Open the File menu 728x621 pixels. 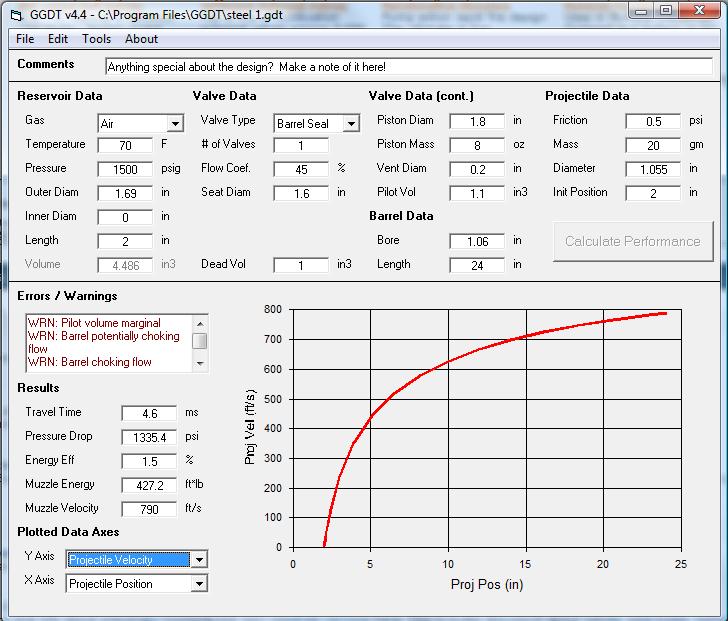pyautogui.click(x=25, y=39)
